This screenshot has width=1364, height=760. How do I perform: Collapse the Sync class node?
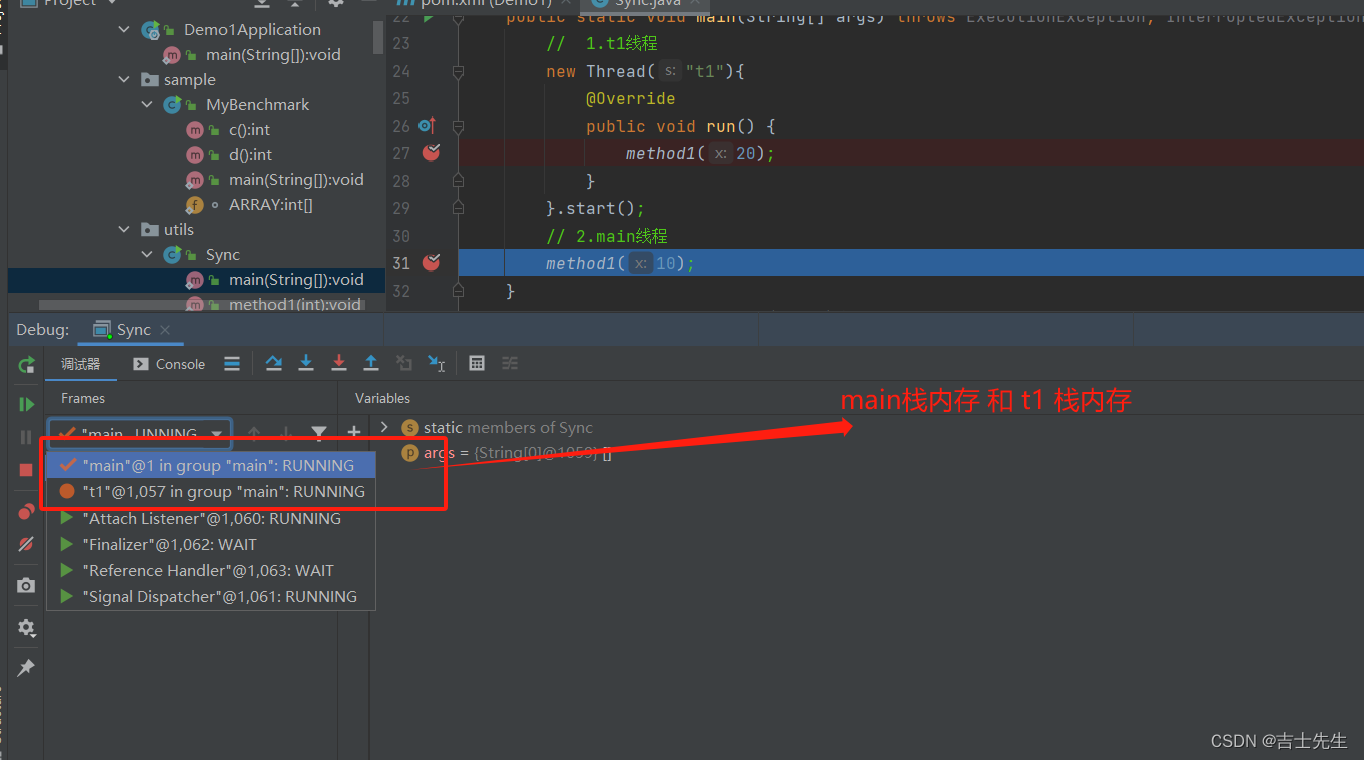147,255
